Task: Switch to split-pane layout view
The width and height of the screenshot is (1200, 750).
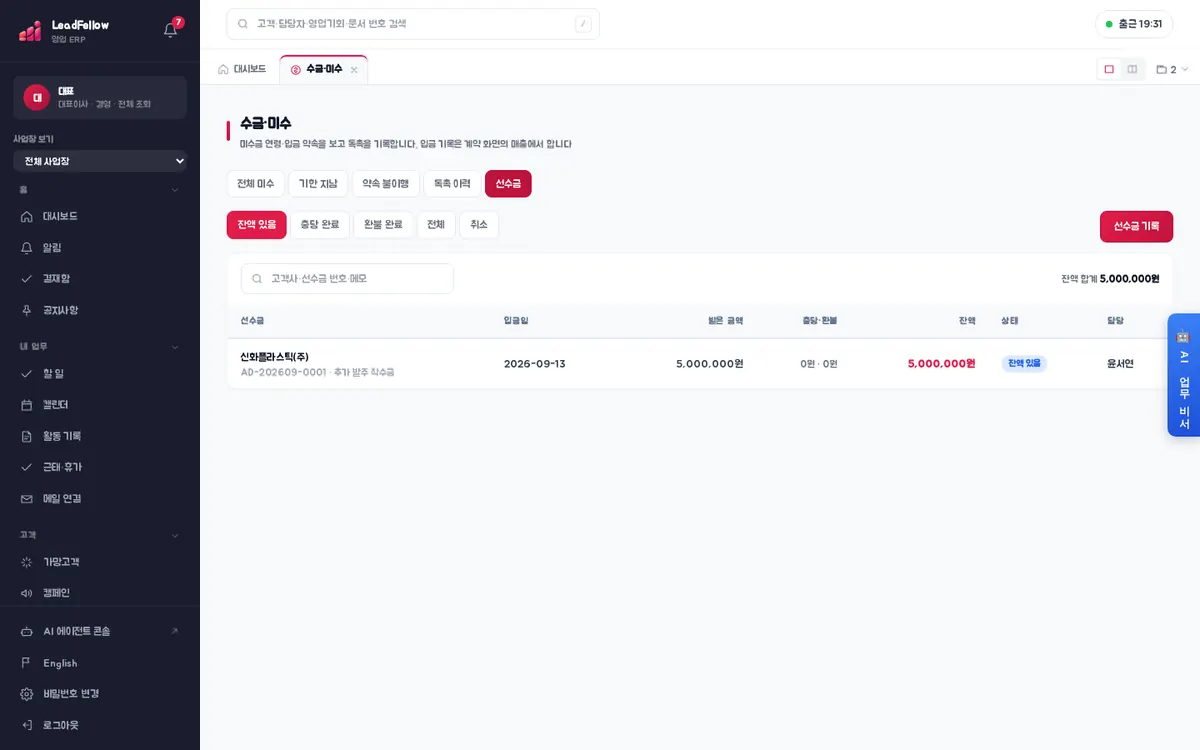Action: 1132,69
